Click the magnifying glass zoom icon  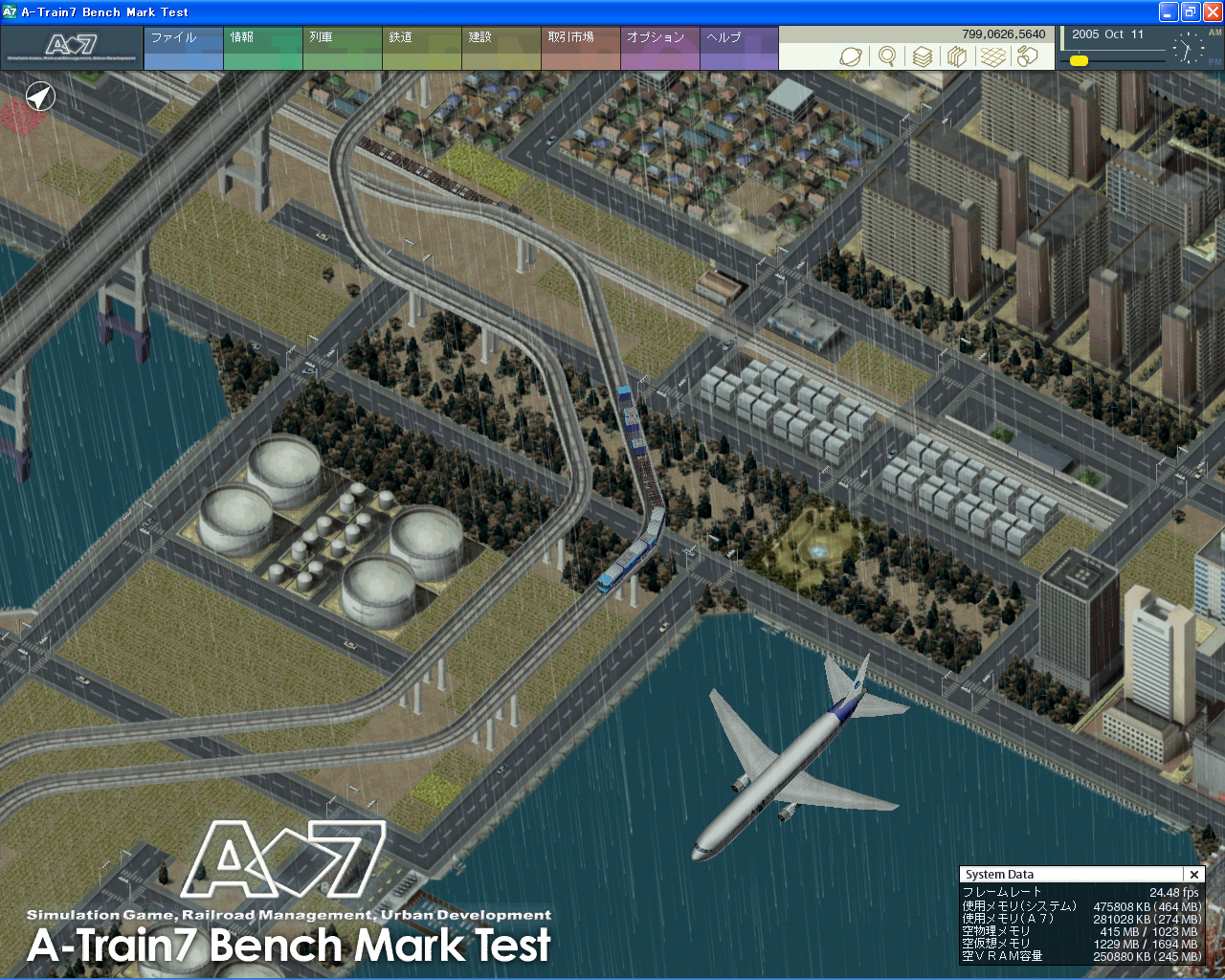tap(887, 56)
